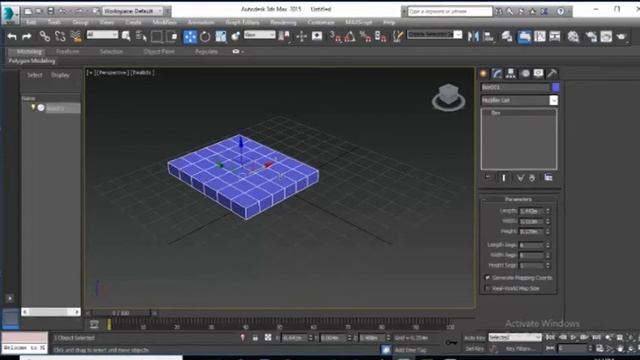Switch to the Object Paint ribbon tab

159,51
